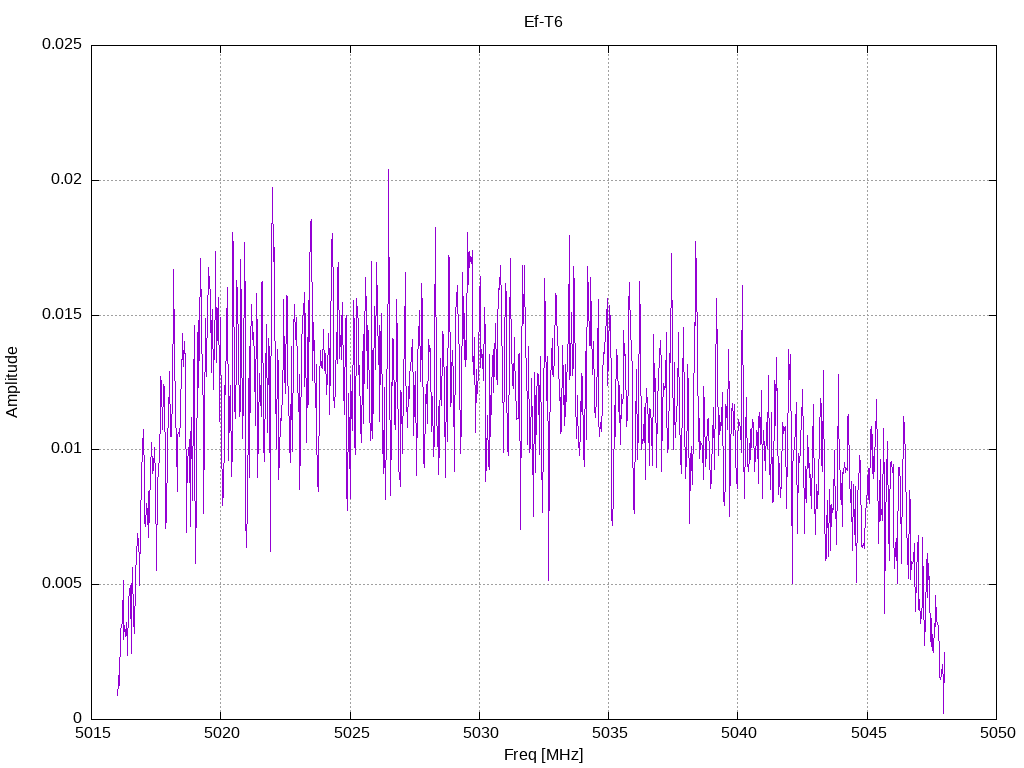The height and width of the screenshot is (768, 1024).
Task: Click the x-axis tick label "5050"
Action: click(x=998, y=733)
